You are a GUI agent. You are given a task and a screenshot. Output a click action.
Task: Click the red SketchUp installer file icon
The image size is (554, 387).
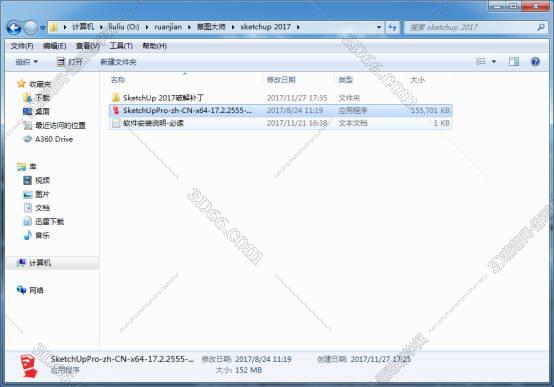(x=116, y=111)
